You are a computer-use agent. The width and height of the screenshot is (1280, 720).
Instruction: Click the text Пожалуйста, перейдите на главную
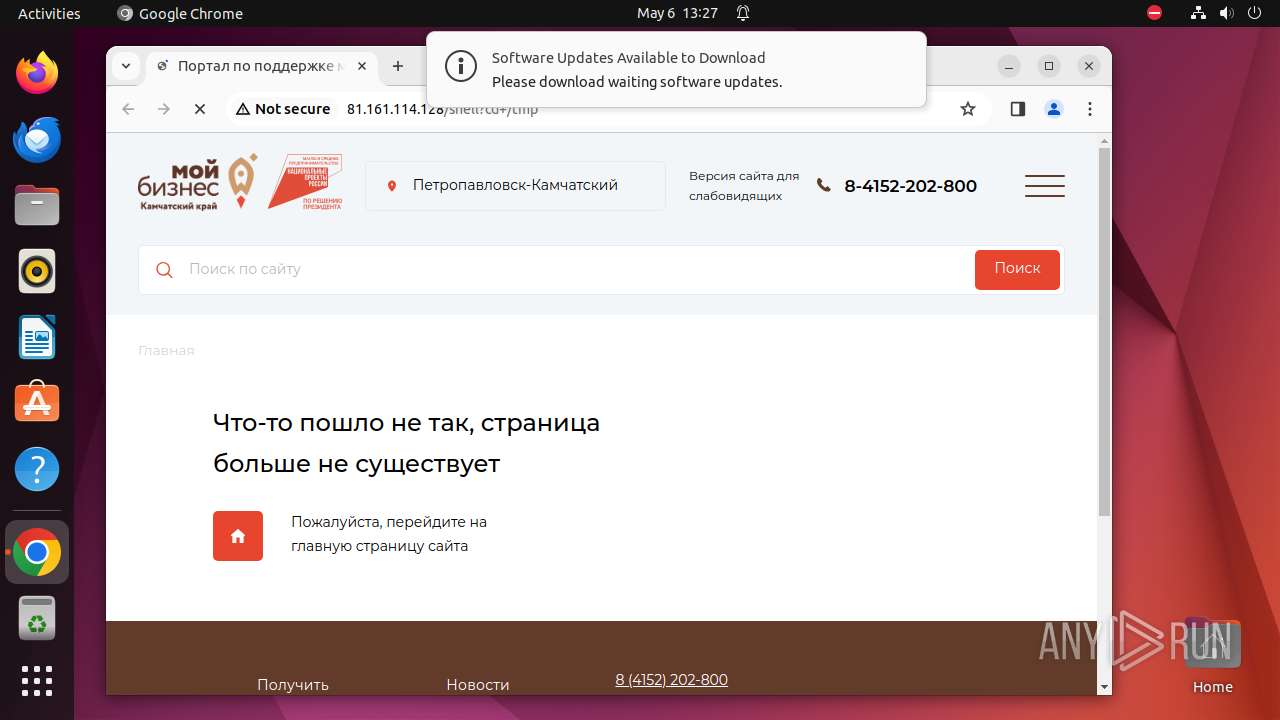(389, 534)
